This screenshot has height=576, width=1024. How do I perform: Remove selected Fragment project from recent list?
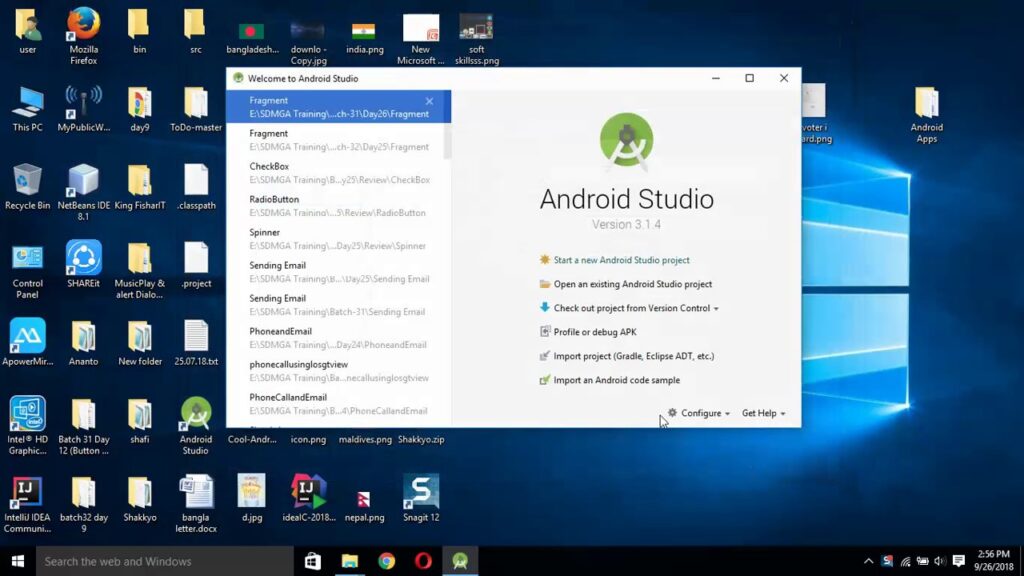tap(429, 101)
